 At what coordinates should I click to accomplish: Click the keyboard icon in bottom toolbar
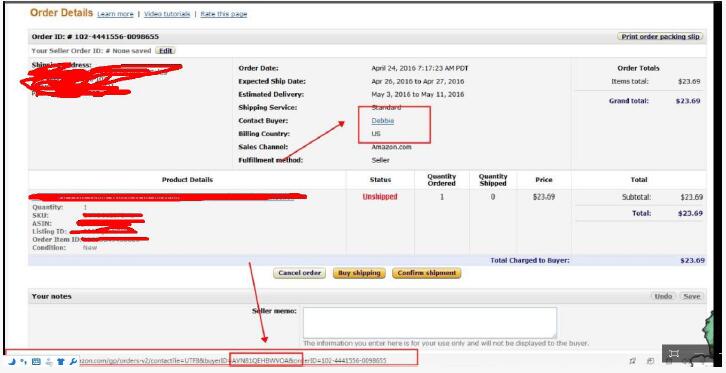point(36,361)
